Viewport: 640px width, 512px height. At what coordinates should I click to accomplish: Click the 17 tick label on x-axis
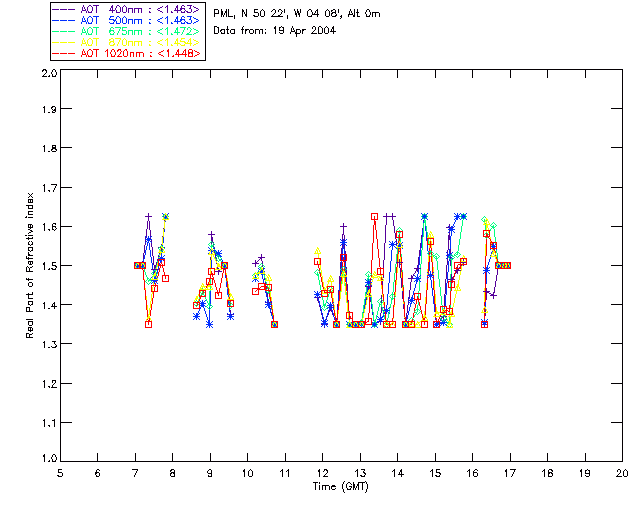[510, 473]
